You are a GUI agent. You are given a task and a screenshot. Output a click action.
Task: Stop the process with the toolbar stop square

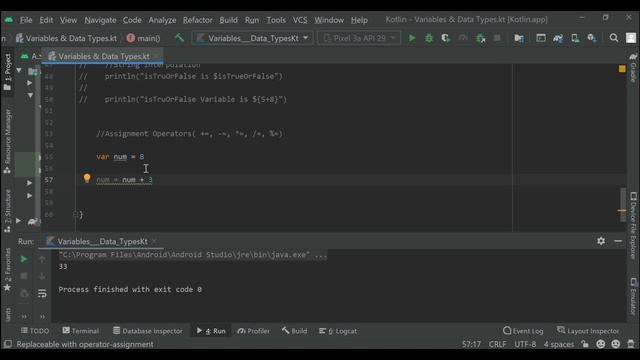(497, 38)
